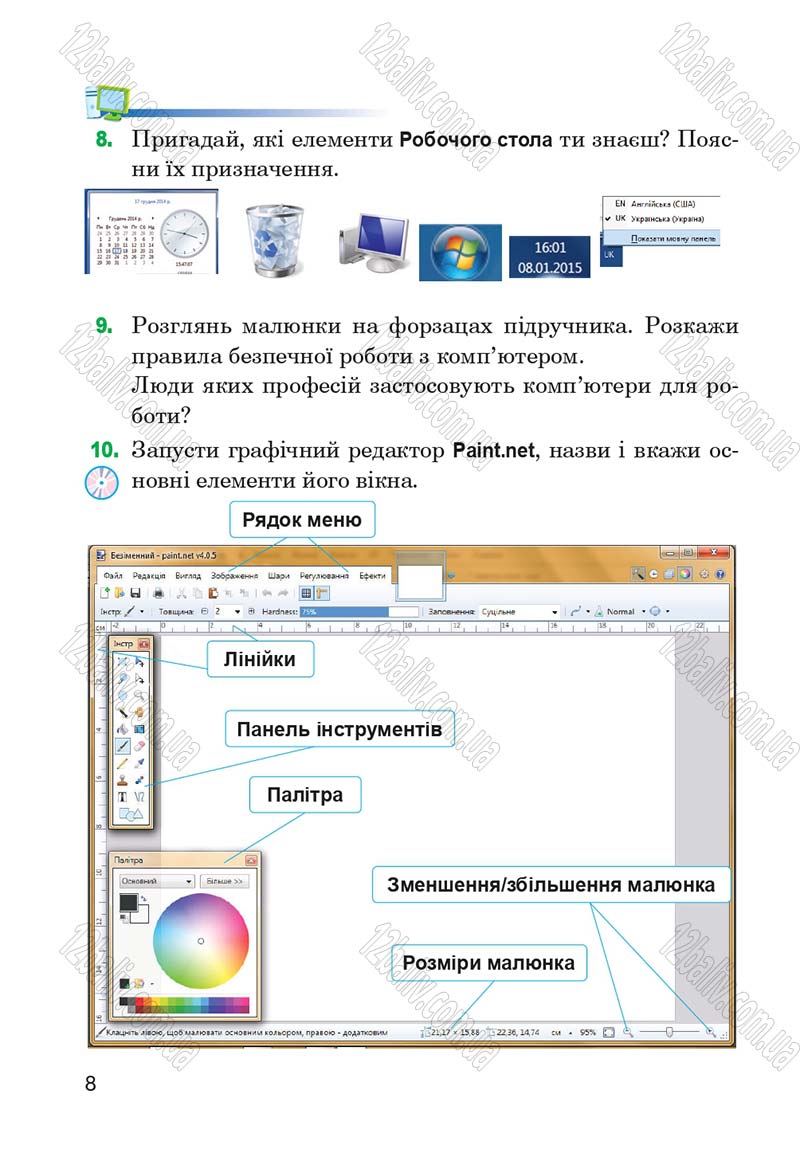
Task: Select the Eraser tool
Action: coord(139,746)
